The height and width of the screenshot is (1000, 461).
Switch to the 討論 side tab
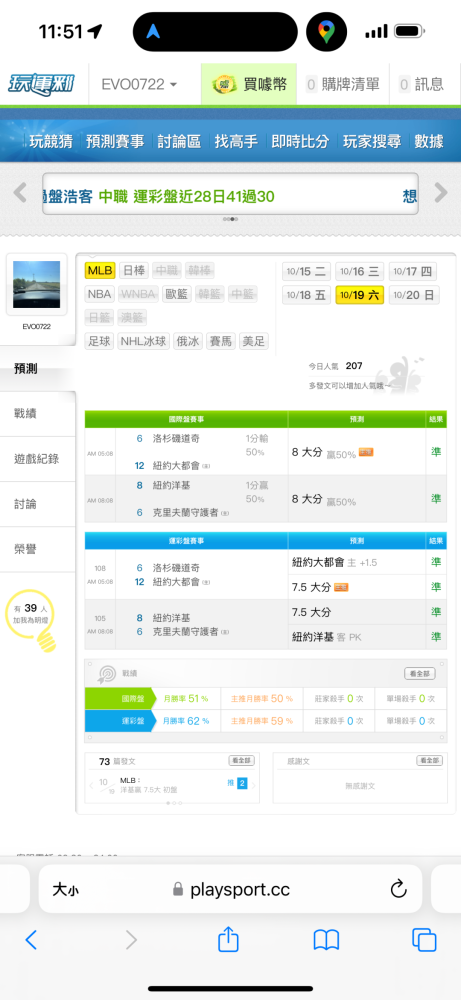point(38,504)
